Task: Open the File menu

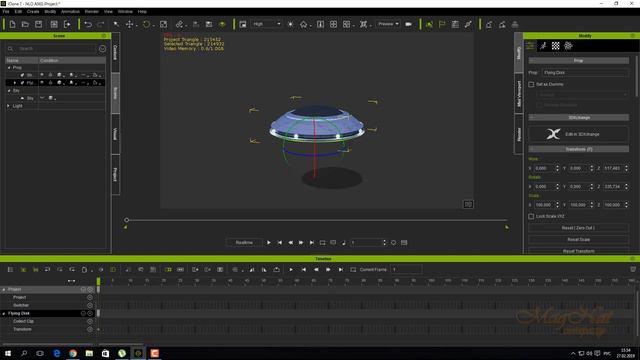Action: pyautogui.click(x=6, y=12)
